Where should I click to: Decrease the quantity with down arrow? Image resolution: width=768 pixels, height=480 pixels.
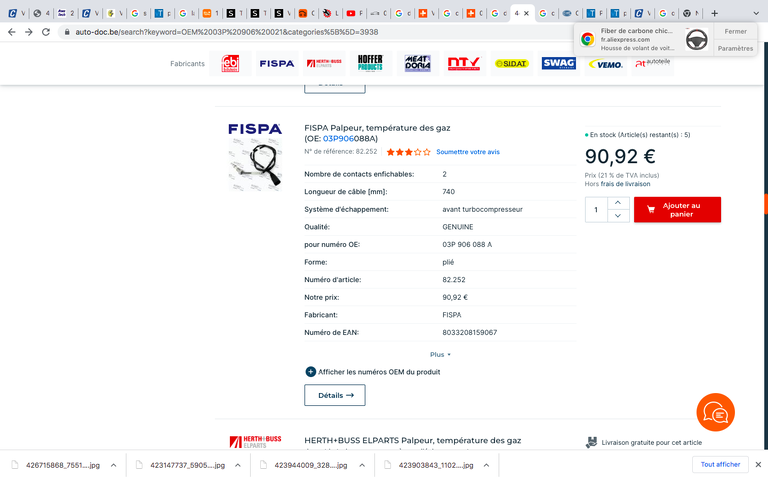click(618, 216)
